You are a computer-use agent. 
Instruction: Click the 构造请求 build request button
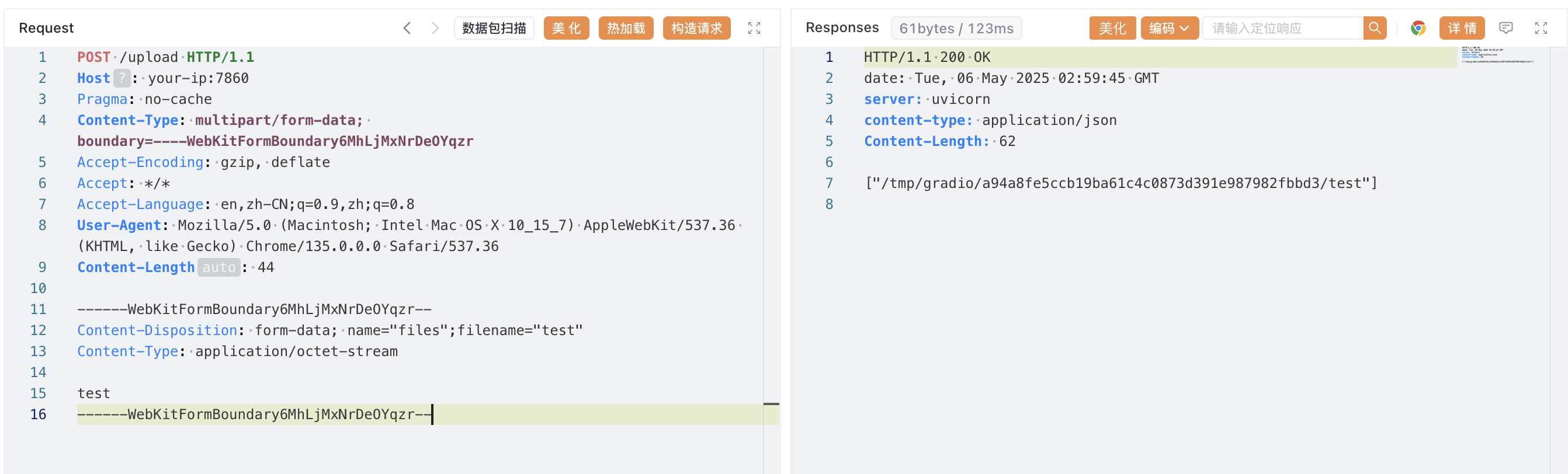pos(696,28)
